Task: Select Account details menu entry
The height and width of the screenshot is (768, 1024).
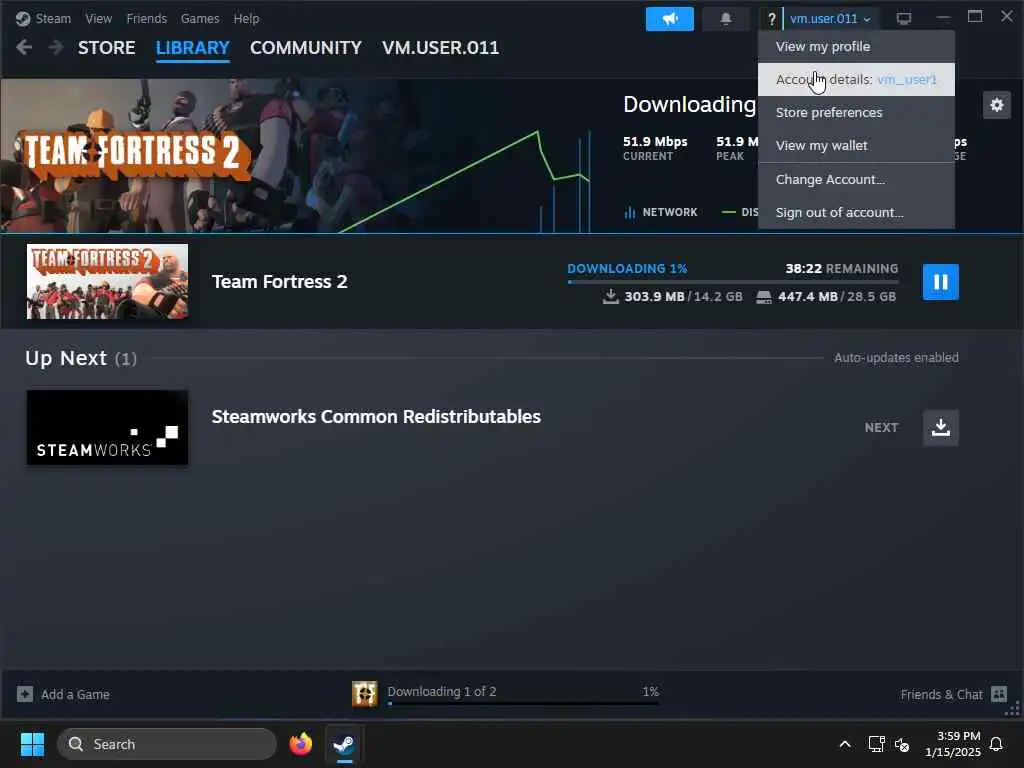Action: (856, 80)
